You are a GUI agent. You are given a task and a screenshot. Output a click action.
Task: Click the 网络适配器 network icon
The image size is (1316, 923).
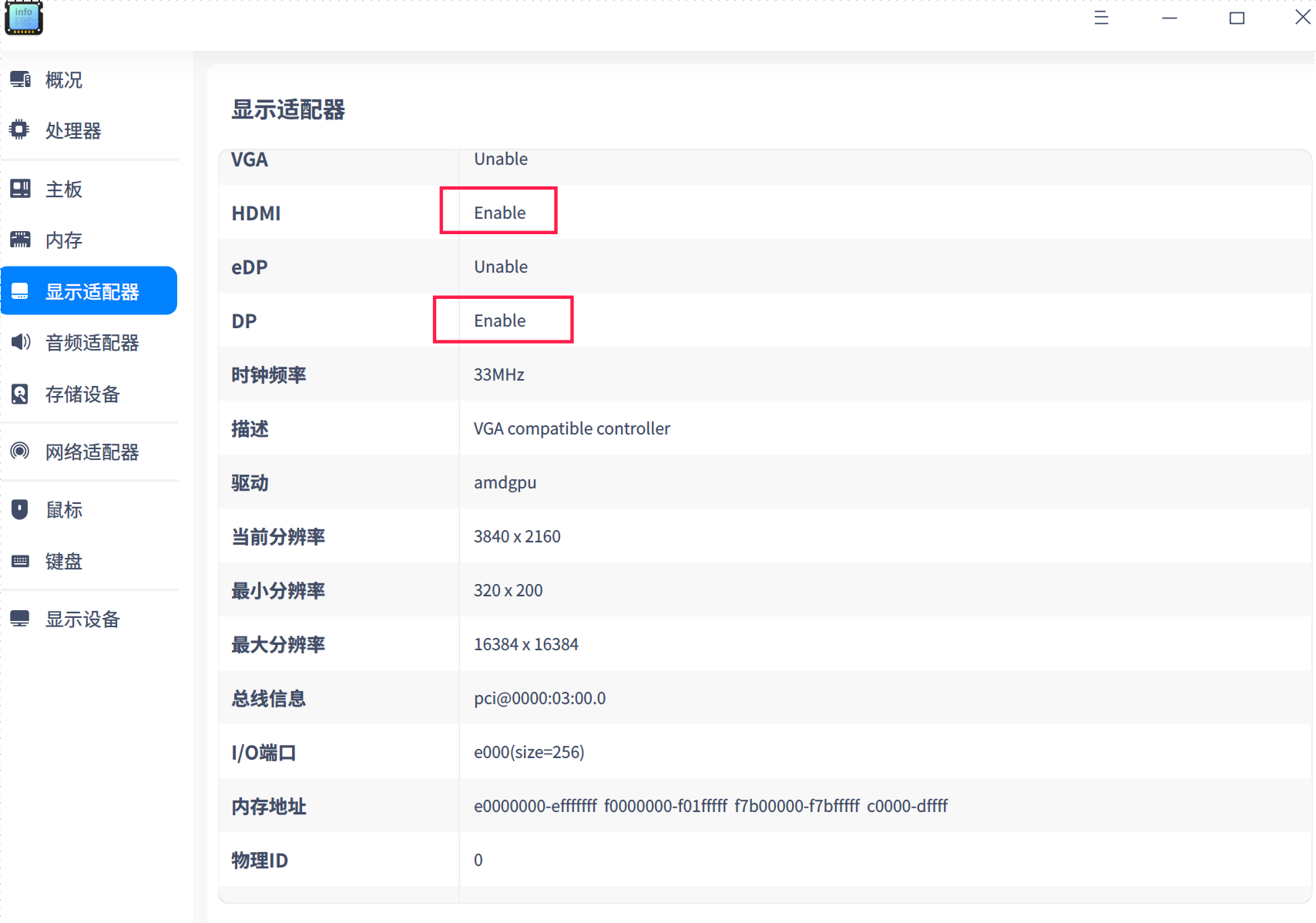[x=20, y=452]
